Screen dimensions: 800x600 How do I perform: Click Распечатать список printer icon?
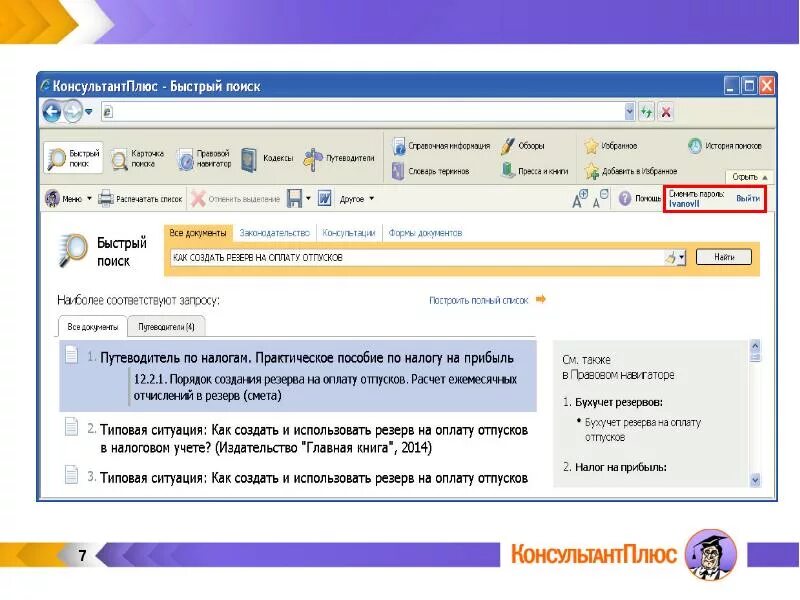[x=140, y=199]
